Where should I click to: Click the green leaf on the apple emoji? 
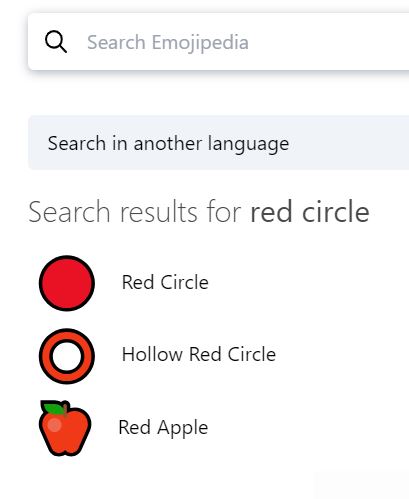(x=54, y=409)
